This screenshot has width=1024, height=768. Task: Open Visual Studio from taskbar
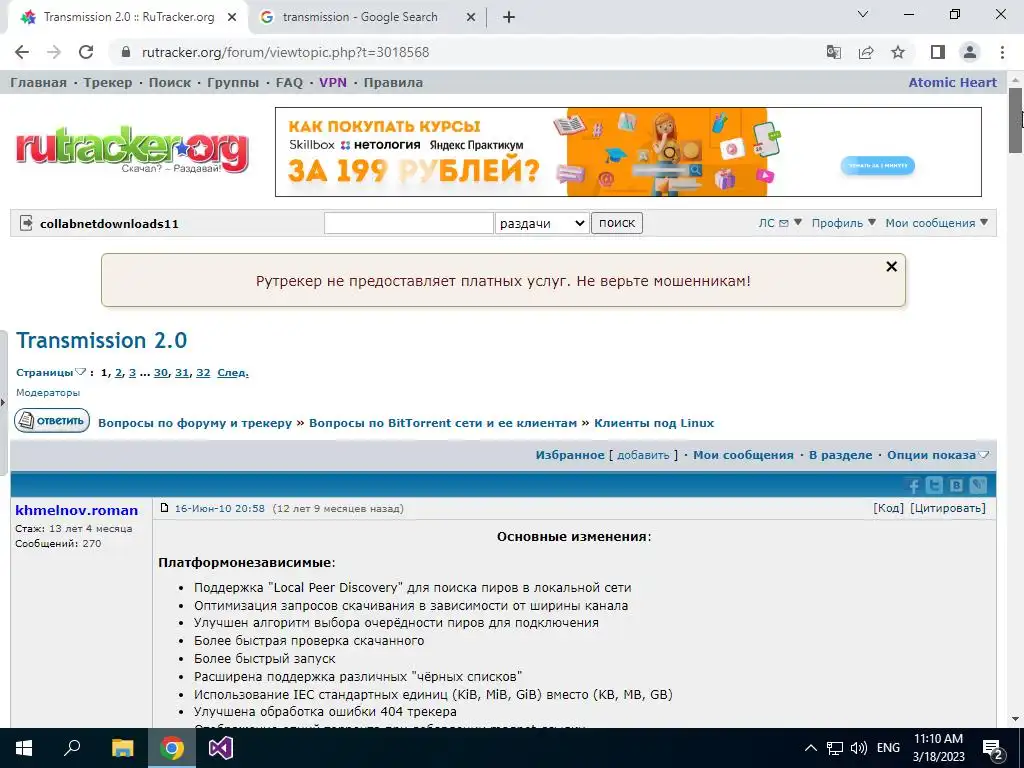tap(221, 748)
